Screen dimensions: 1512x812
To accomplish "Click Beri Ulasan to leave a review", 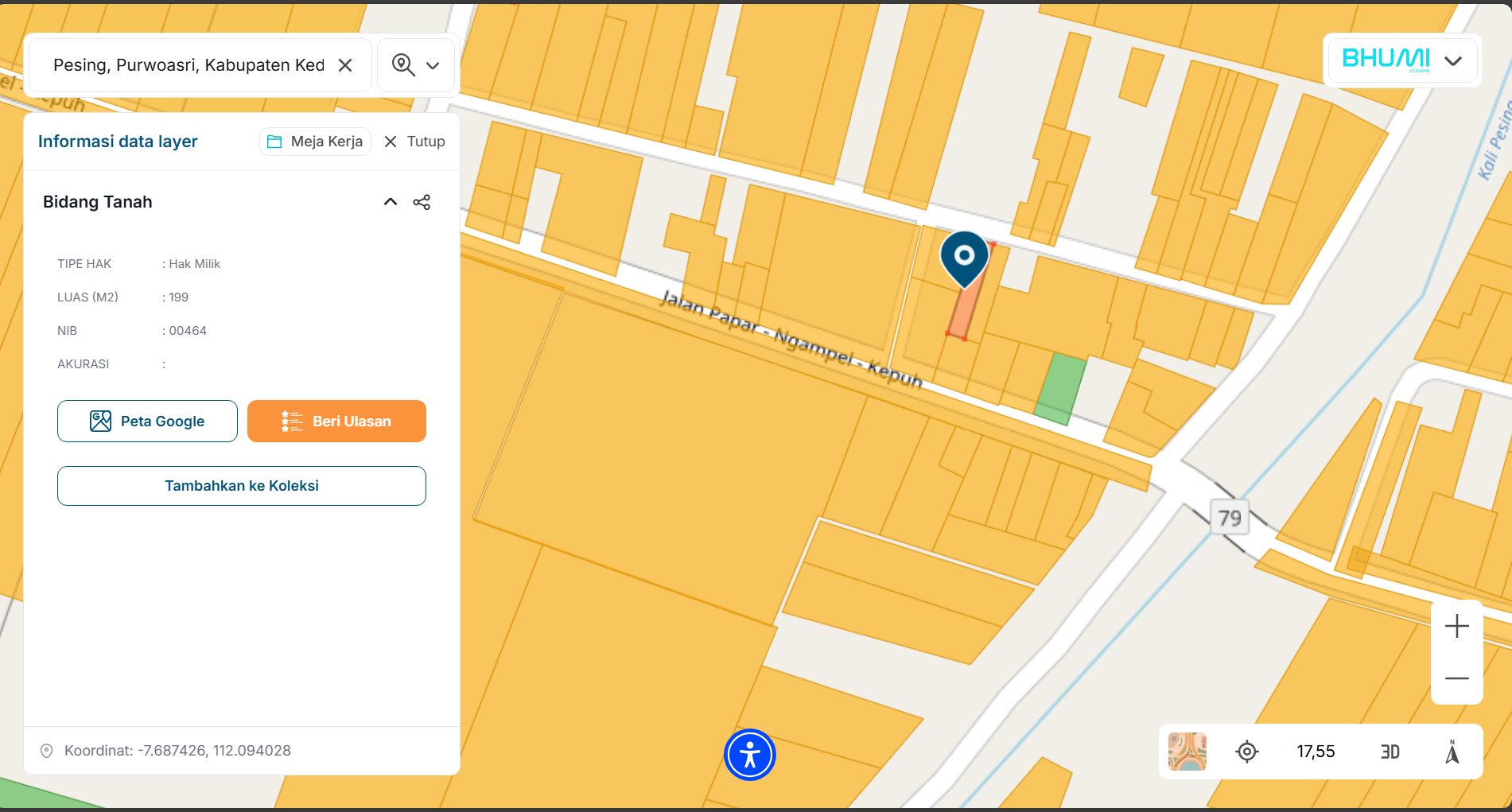I will click(x=336, y=421).
